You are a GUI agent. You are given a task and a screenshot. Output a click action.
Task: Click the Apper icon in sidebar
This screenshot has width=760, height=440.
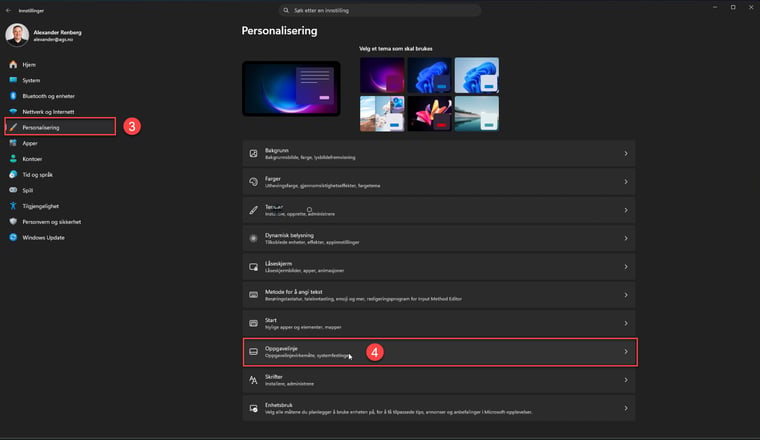point(13,143)
